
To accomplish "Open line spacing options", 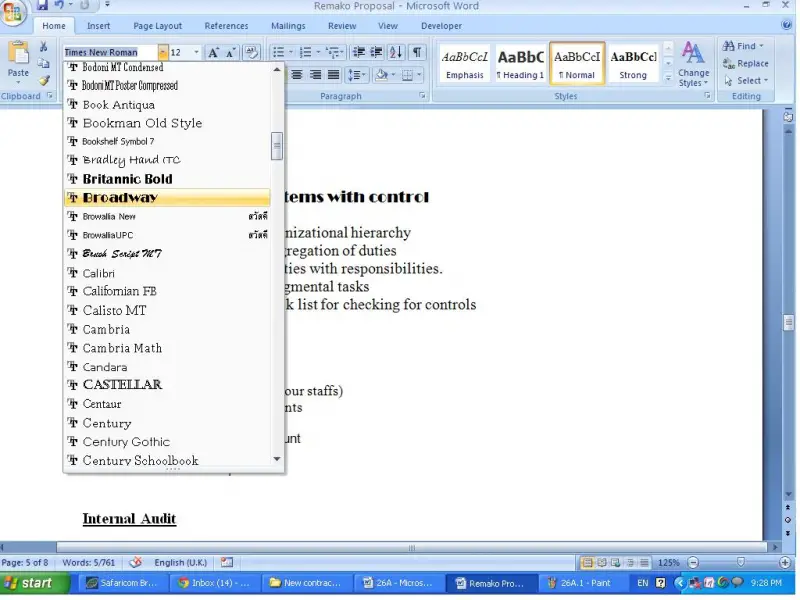I will [356, 76].
